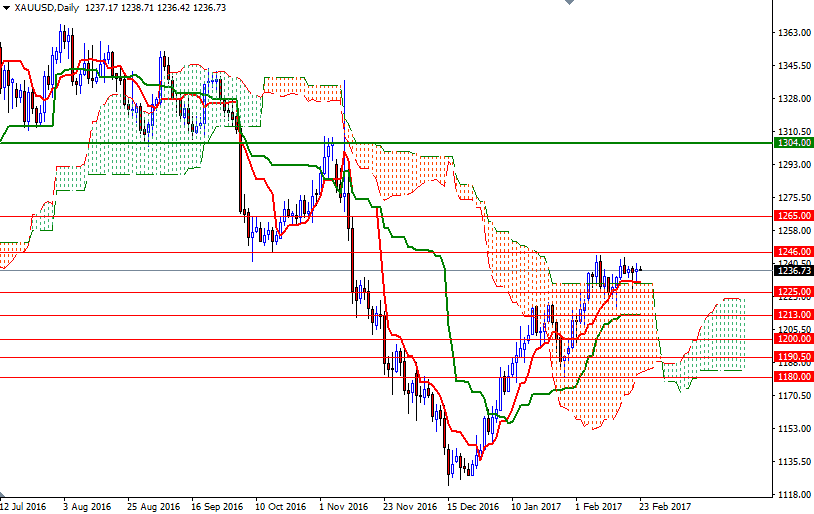Select the 1225.00 level label
The height and width of the screenshot is (514, 814).
tap(793, 292)
